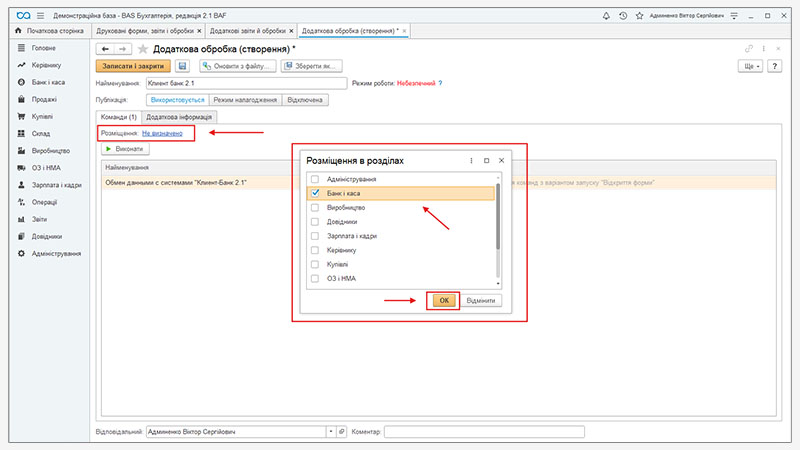
Task: Switch to the Додаткова інформація tab
Action: tap(179, 117)
